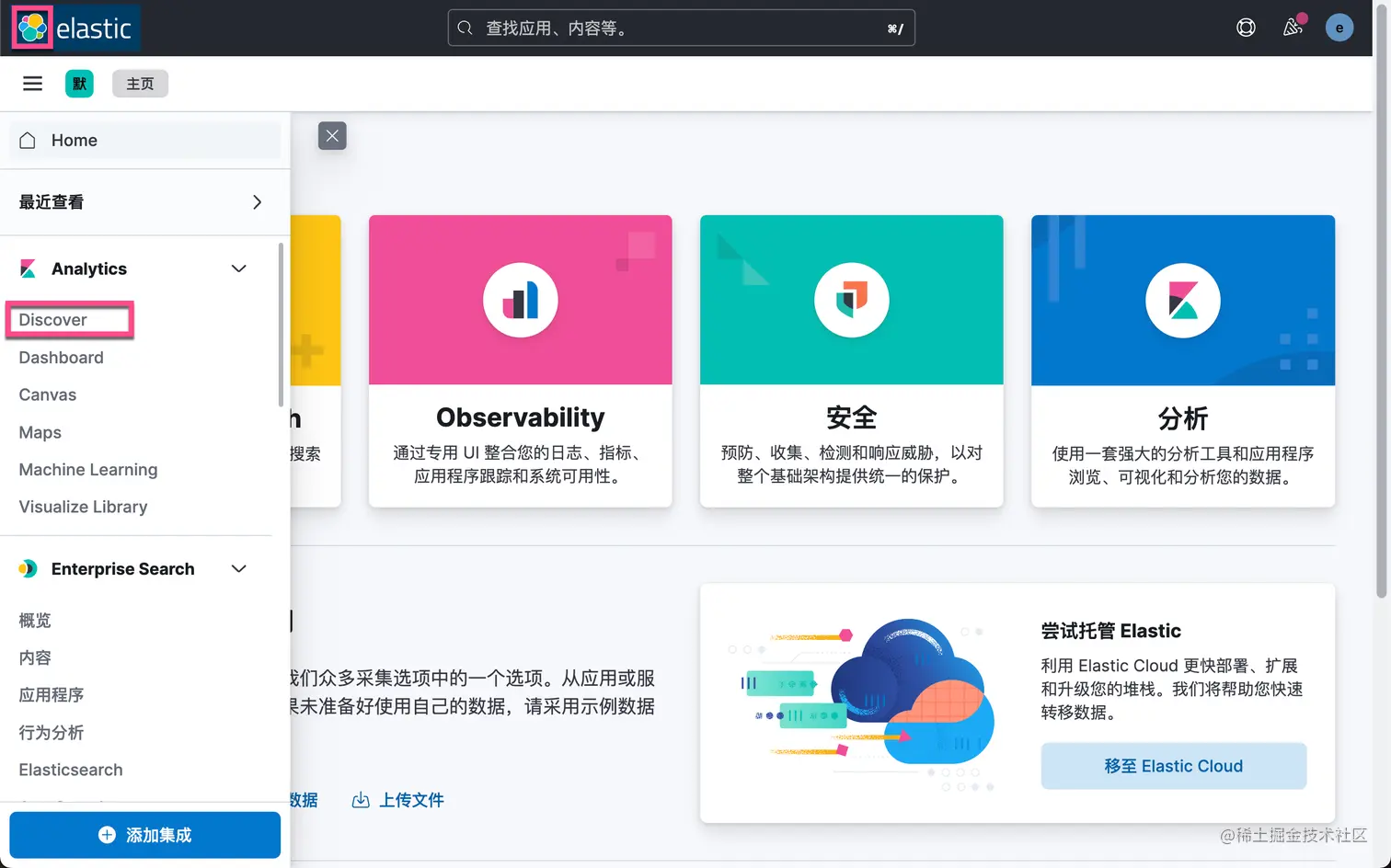
Task: Toggle the hamburger navigation menu
Action: 32,84
